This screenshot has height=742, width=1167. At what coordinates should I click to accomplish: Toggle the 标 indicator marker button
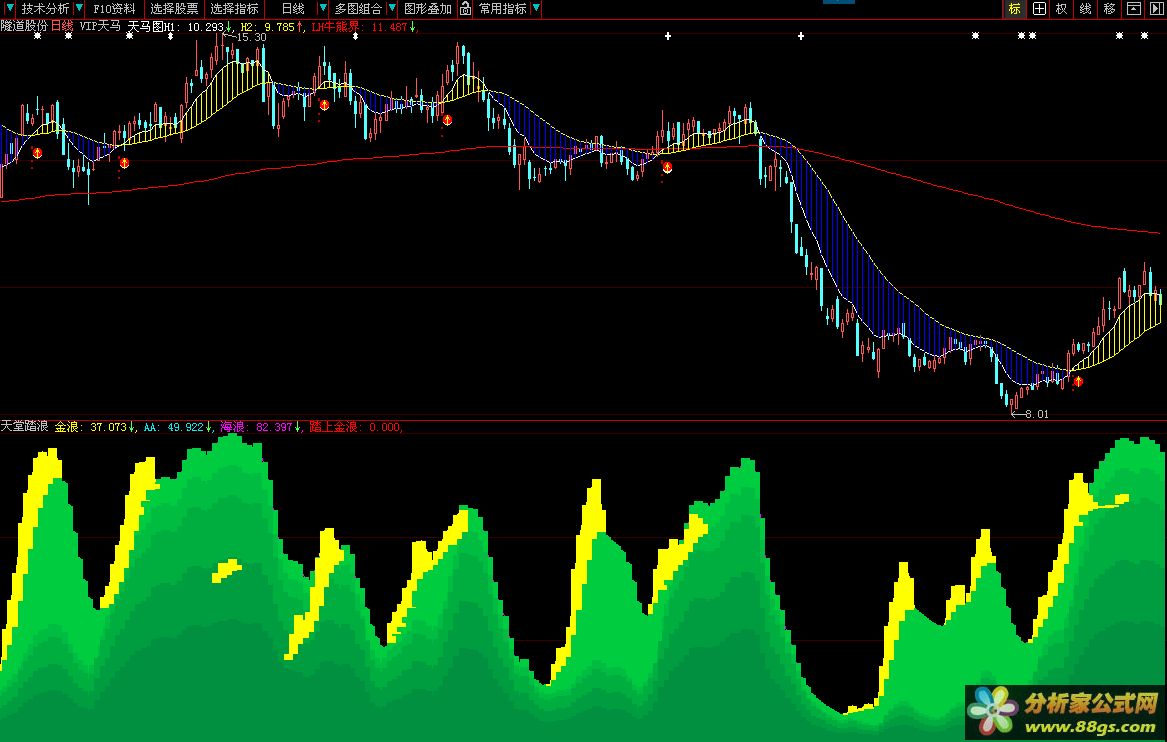coord(1014,9)
